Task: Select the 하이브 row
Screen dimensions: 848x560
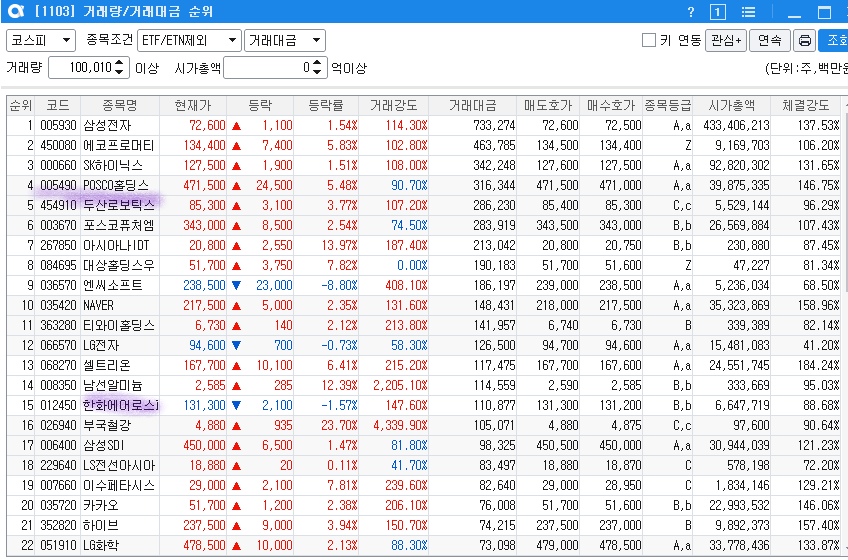Action: click(x=424, y=526)
